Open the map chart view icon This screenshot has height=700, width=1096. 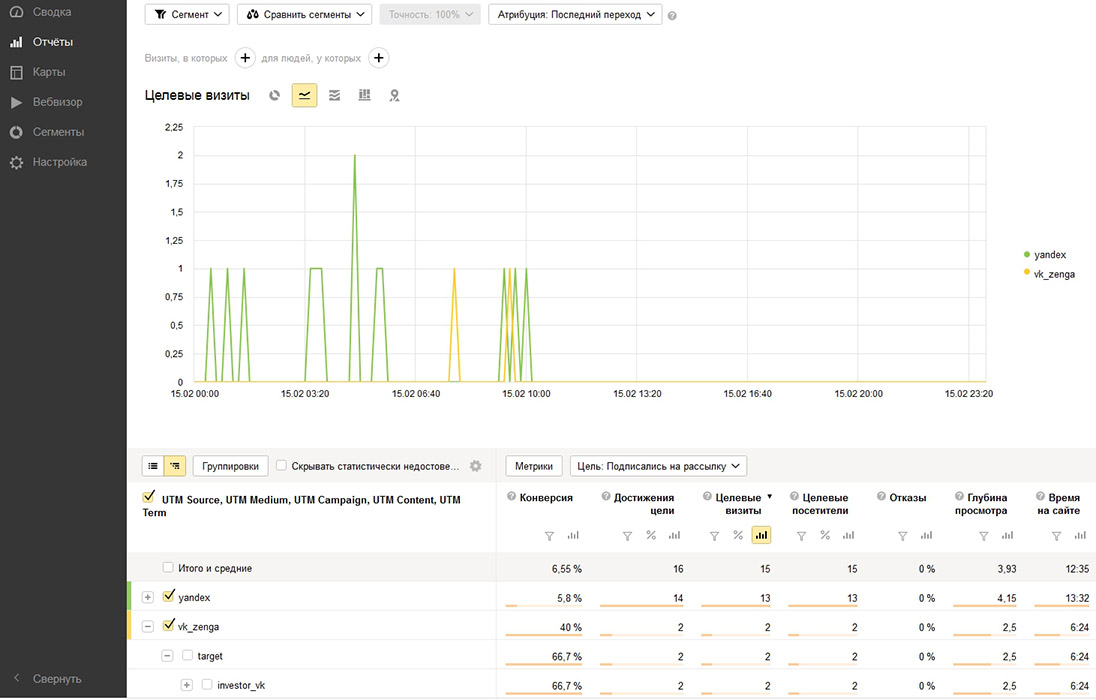394,95
